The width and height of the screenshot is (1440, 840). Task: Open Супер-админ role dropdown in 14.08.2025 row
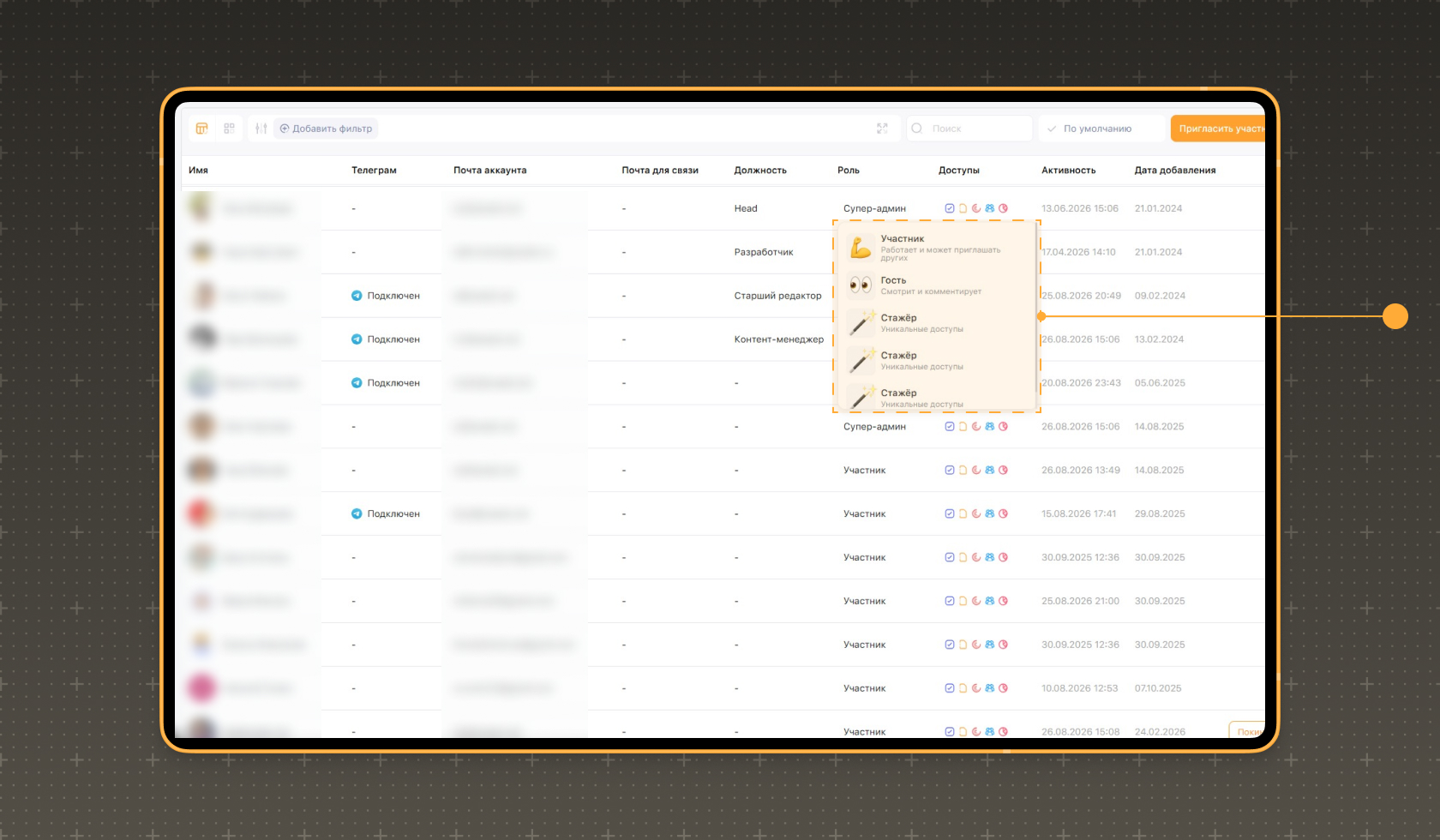874,426
